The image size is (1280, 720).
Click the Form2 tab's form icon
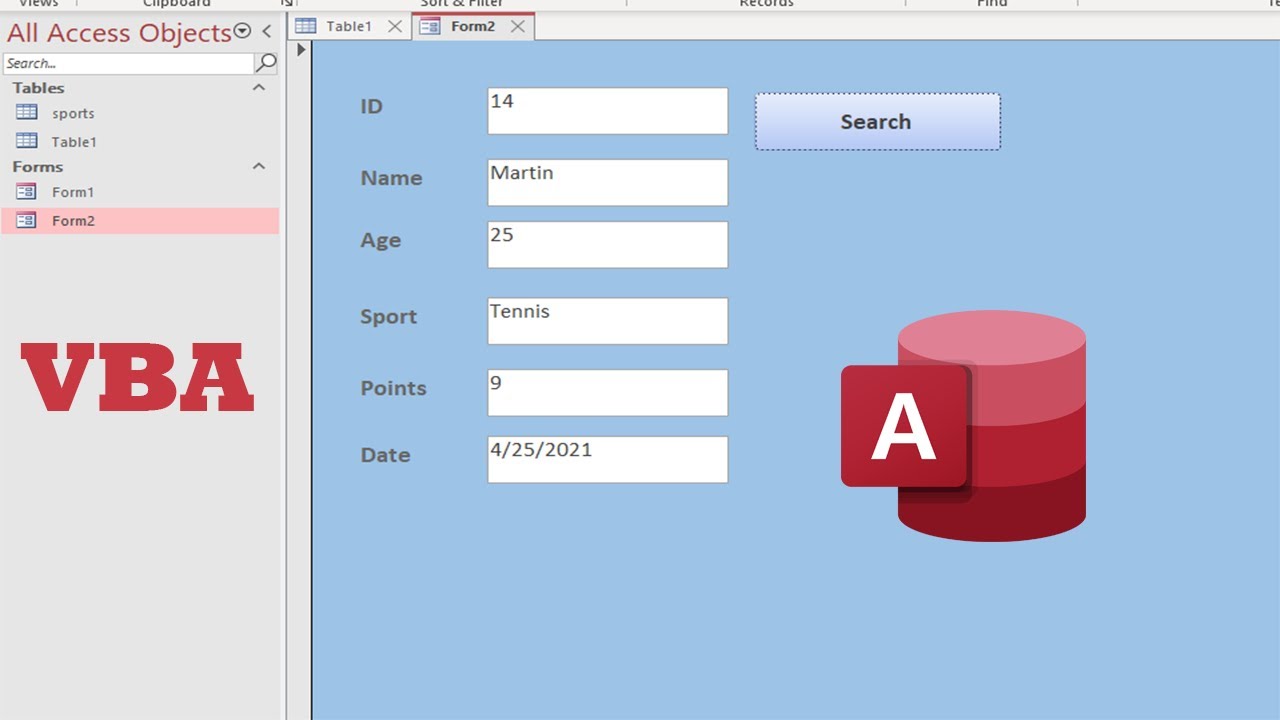[x=430, y=27]
